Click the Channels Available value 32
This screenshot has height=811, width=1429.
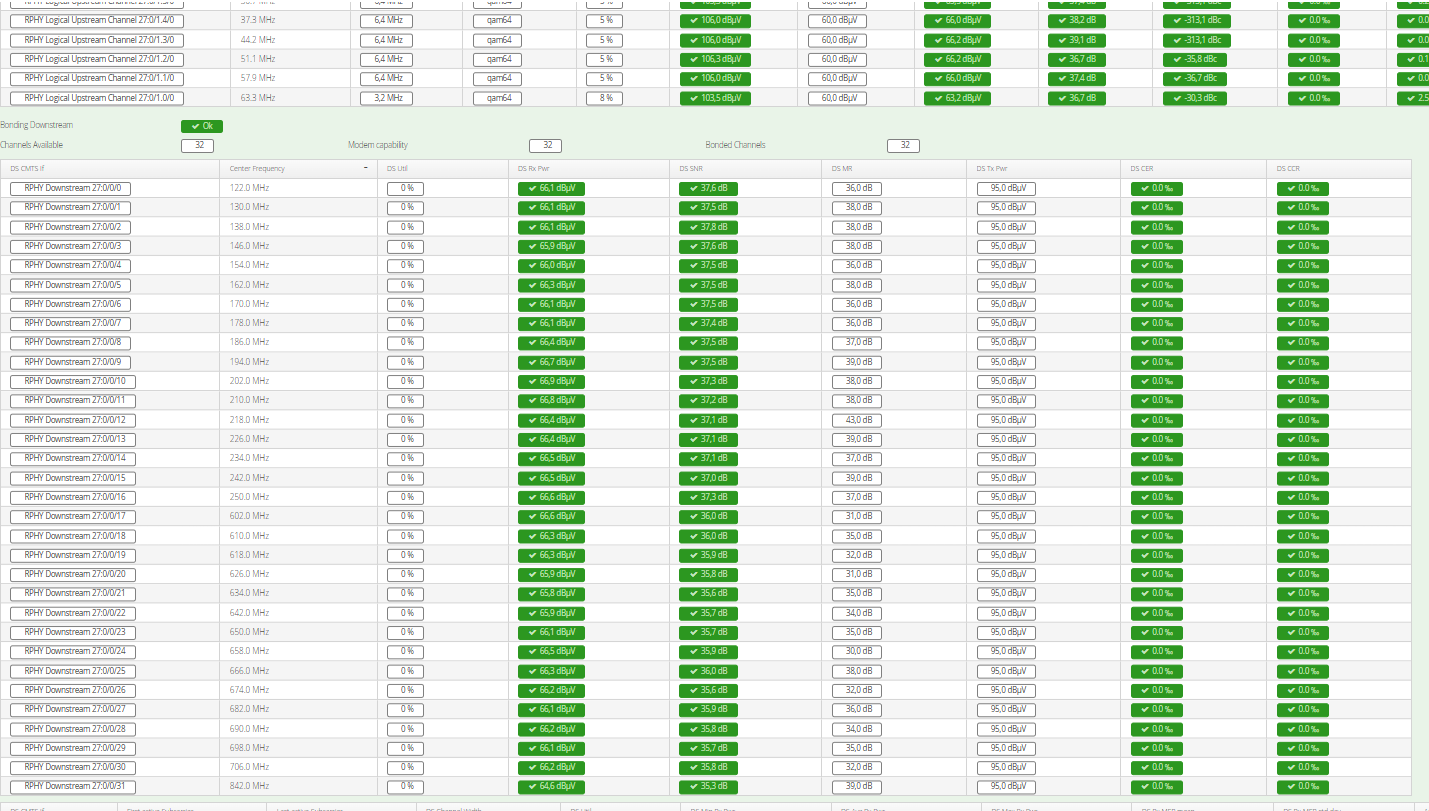197,146
